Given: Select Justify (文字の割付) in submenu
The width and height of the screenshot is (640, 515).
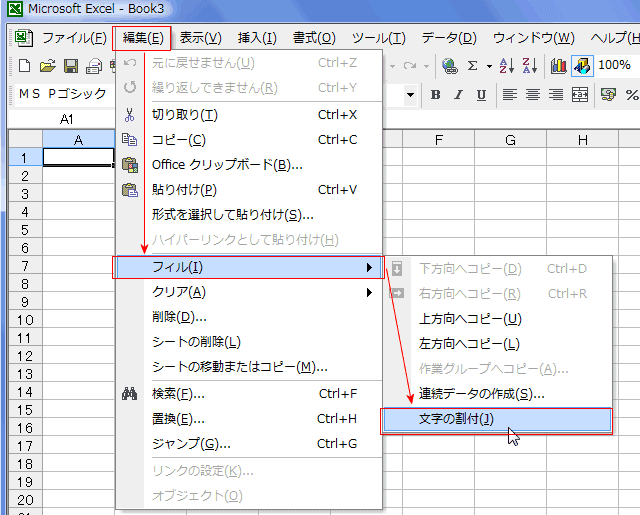Looking at the screenshot, I should pyautogui.click(x=497, y=420).
